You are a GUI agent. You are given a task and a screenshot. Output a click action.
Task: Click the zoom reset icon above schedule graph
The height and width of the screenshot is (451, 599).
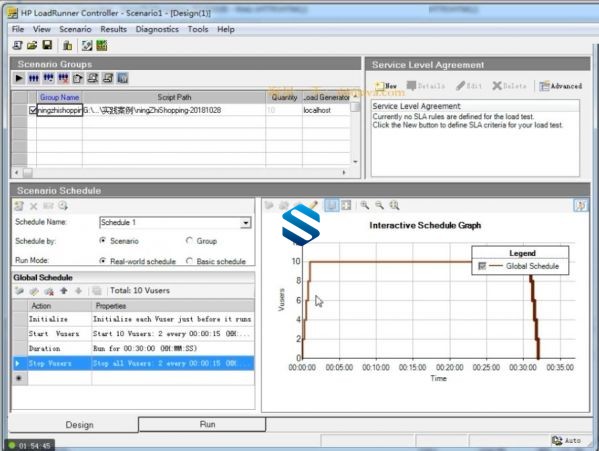tap(394, 205)
